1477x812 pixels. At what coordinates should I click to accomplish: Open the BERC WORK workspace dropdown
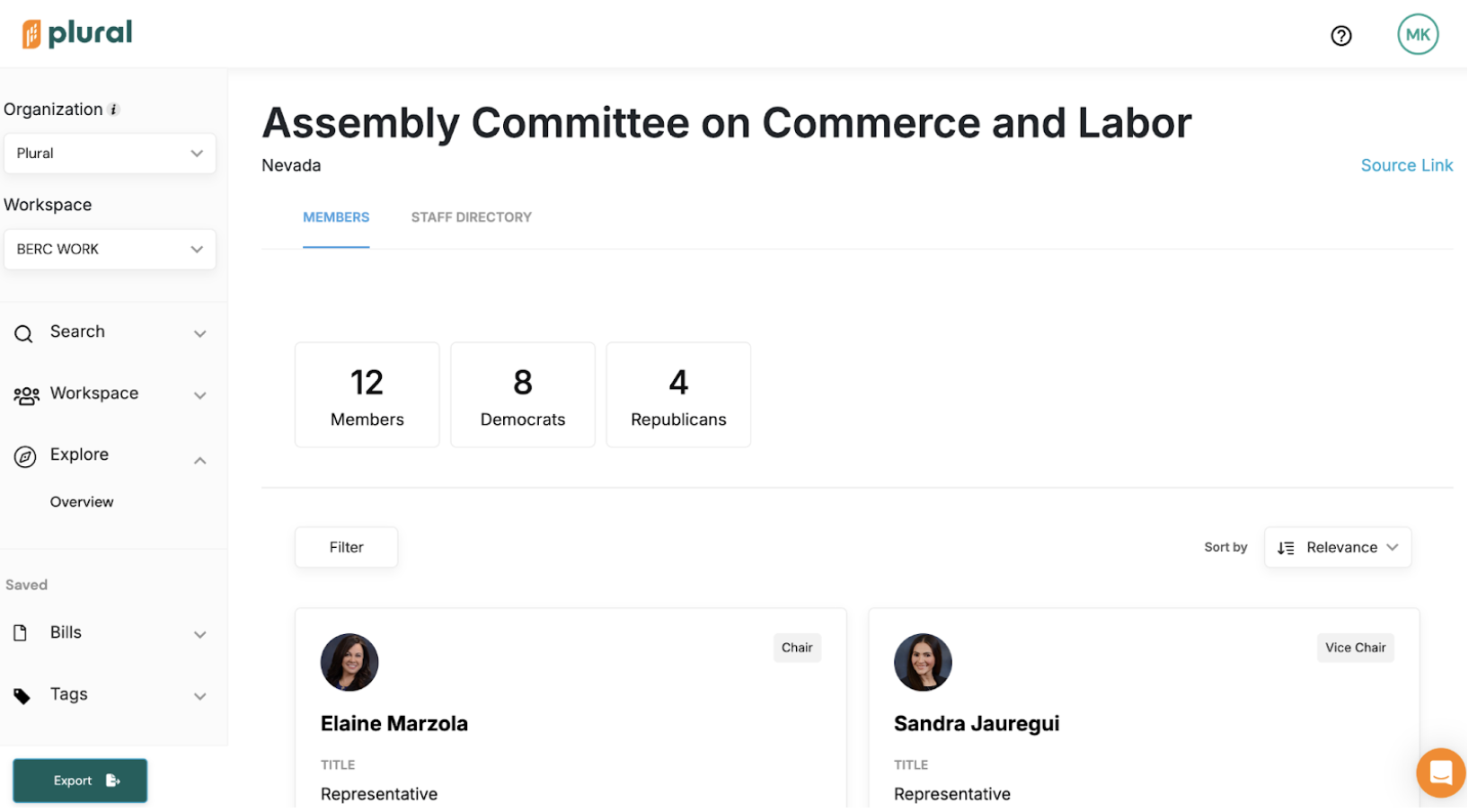(110, 250)
